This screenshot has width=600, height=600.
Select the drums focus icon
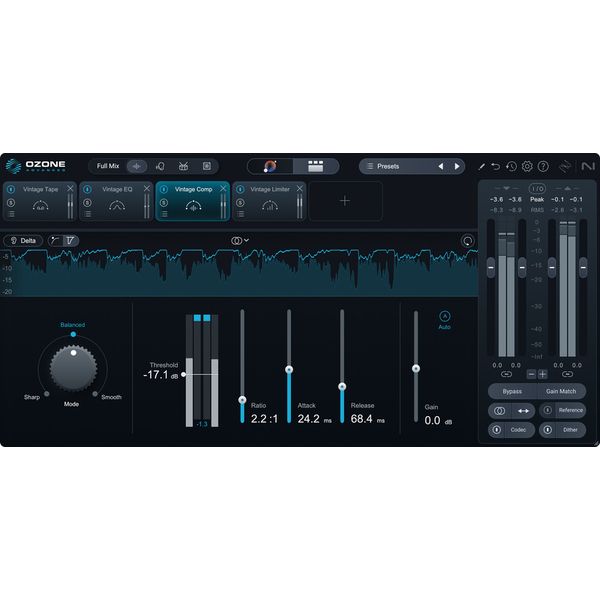[x=183, y=166]
